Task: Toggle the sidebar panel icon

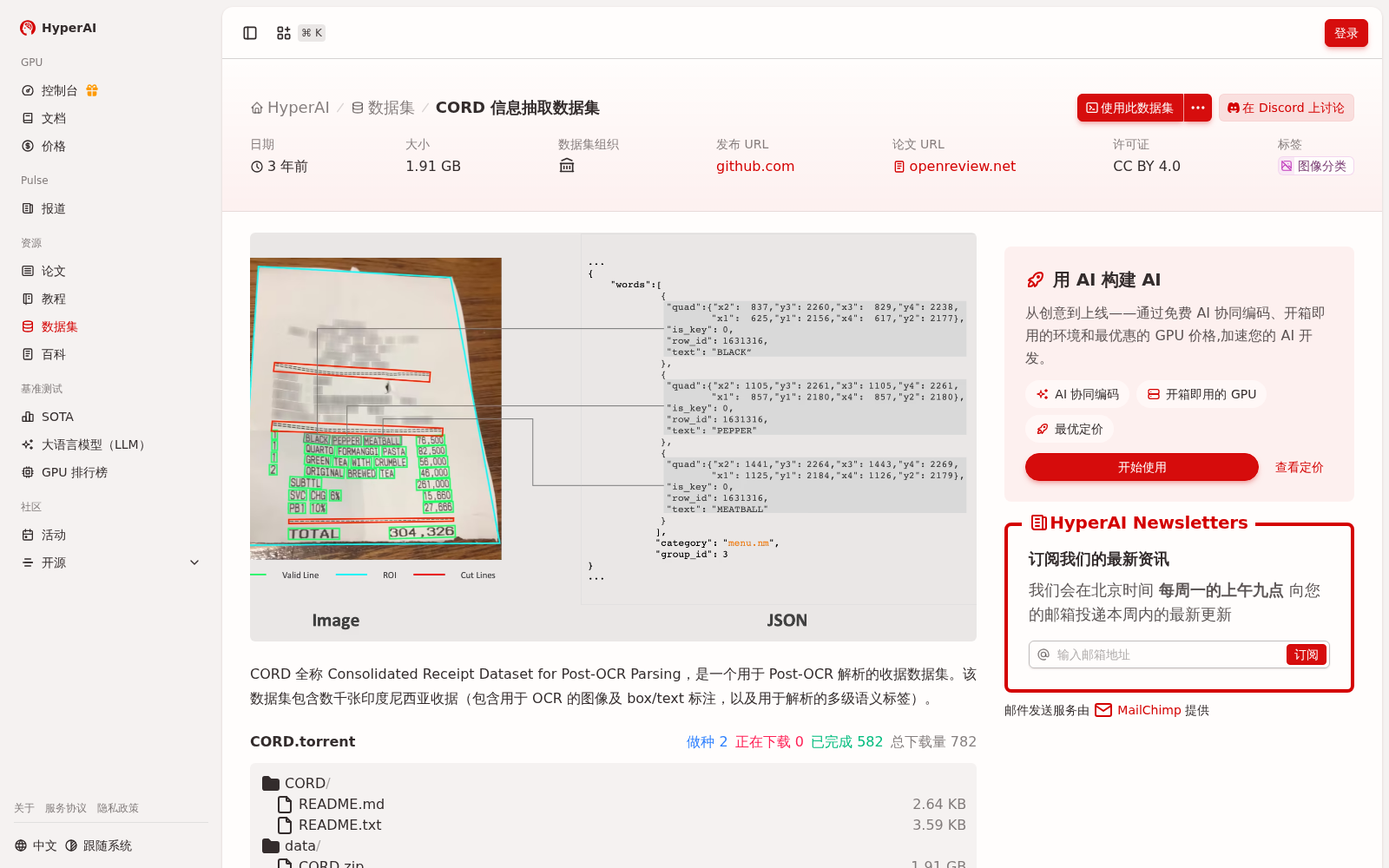Action: [250, 33]
